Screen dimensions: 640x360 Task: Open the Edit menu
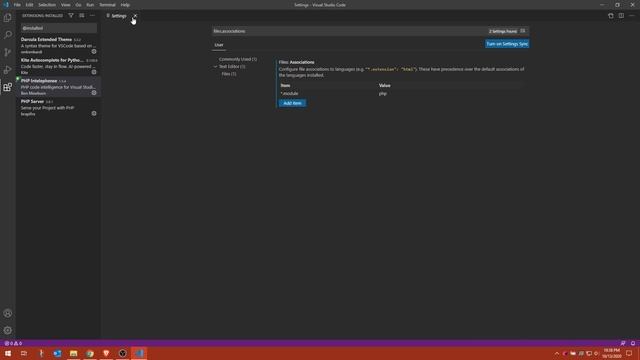pos(29,5)
